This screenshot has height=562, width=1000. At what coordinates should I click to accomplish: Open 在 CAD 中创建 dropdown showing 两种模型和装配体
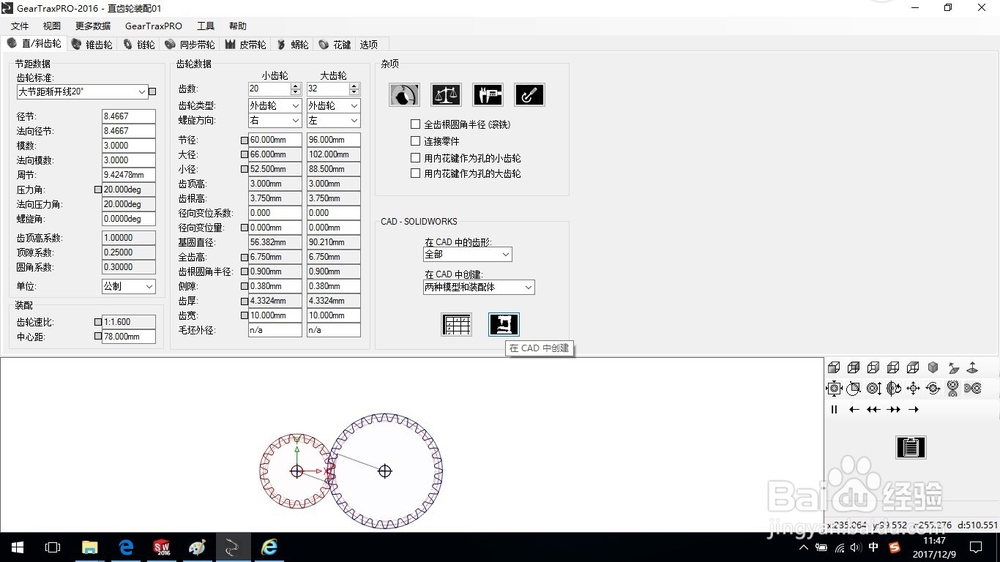click(x=479, y=287)
